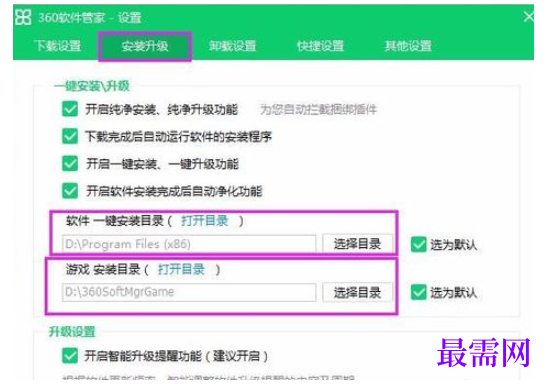Uncheck 开启一键安装、一键升级功能
This screenshot has width=549, height=384.
pyautogui.click(x=70, y=163)
